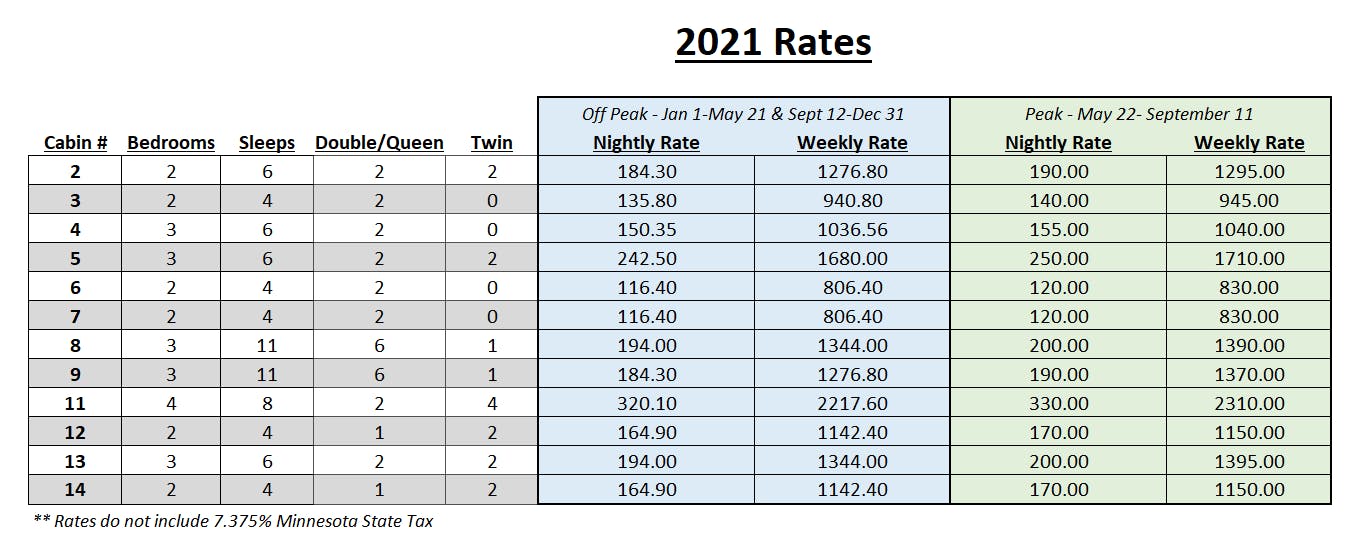Select the "Sleeps" column header
This screenshot has height=540, width=1363.
click(267, 143)
